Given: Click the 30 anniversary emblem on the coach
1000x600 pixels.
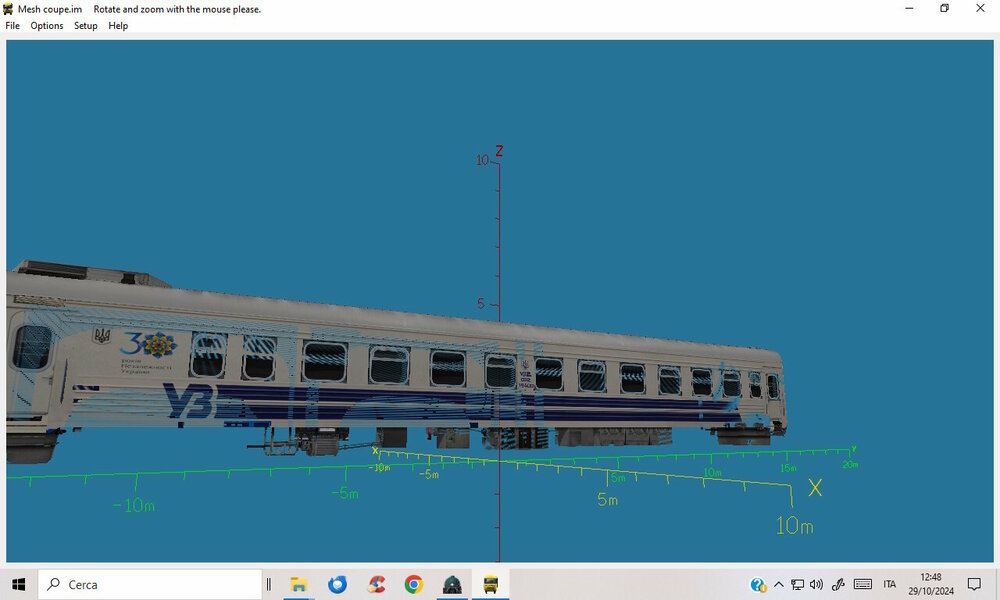Looking at the screenshot, I should pos(149,344).
